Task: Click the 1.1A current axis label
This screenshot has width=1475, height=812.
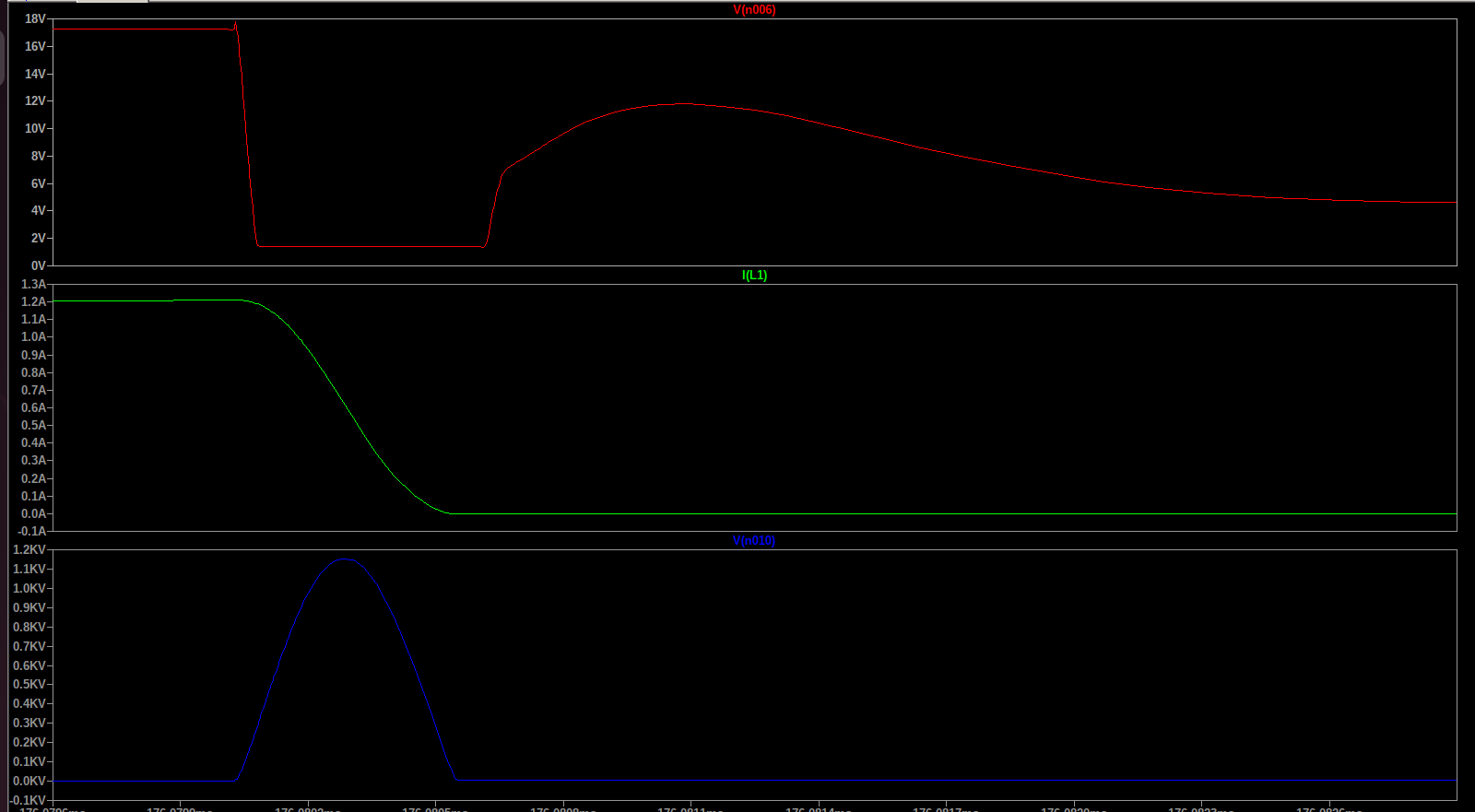Action: [33, 319]
